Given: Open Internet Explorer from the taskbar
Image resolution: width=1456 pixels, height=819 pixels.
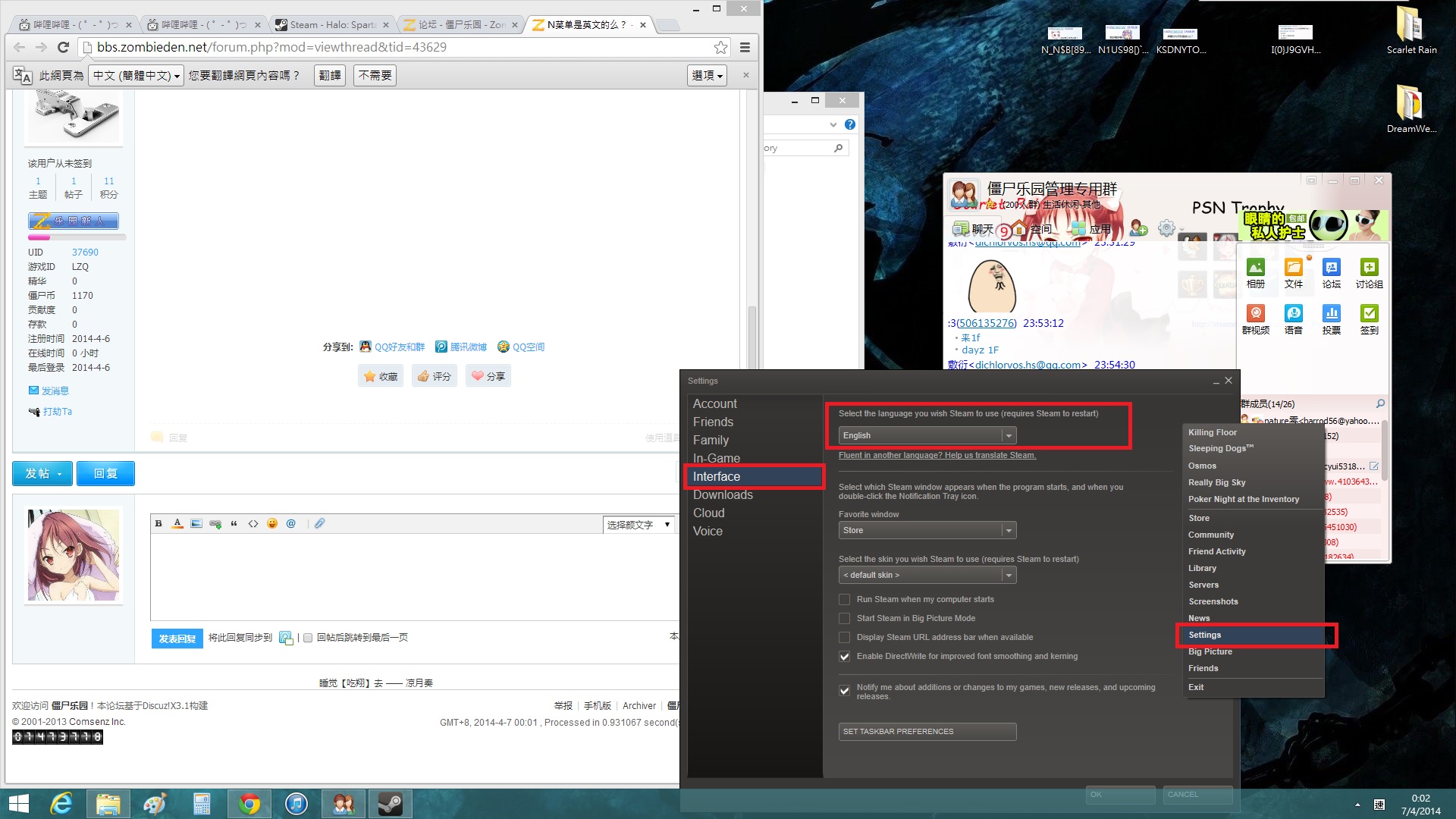Looking at the screenshot, I should point(61,804).
